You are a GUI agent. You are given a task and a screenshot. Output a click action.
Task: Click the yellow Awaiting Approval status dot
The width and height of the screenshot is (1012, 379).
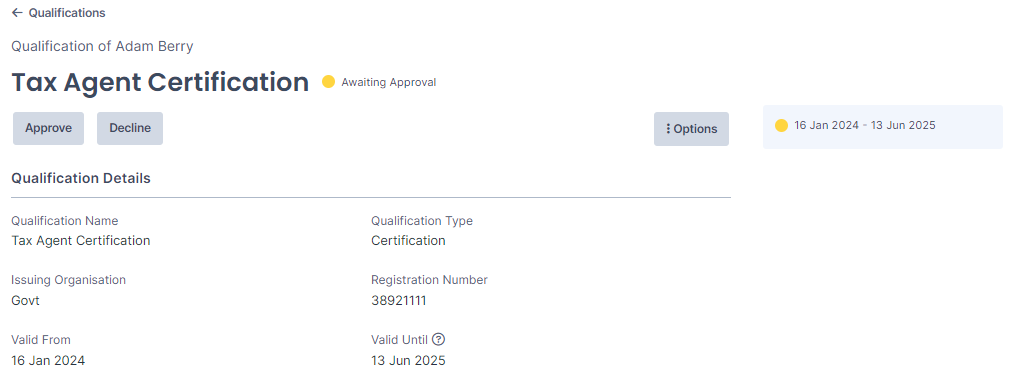[329, 82]
